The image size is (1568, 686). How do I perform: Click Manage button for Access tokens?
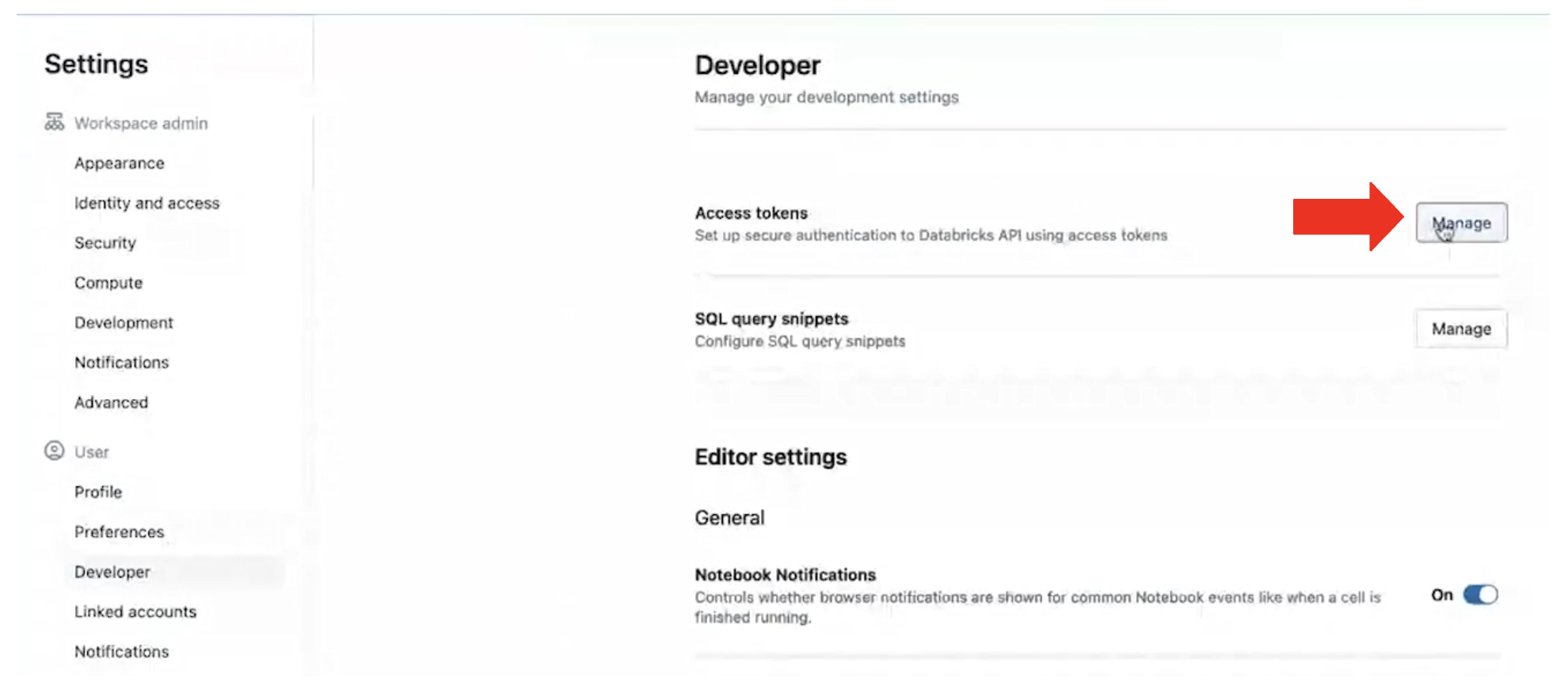click(1461, 223)
